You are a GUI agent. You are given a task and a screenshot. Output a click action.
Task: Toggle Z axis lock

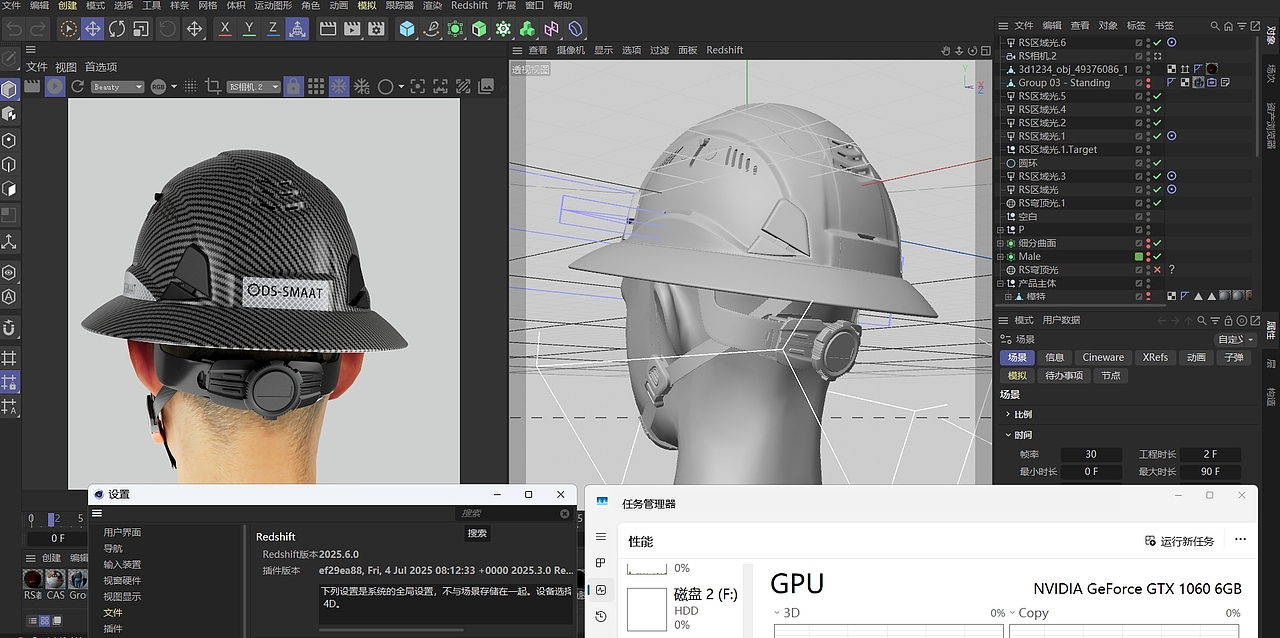click(x=272, y=29)
